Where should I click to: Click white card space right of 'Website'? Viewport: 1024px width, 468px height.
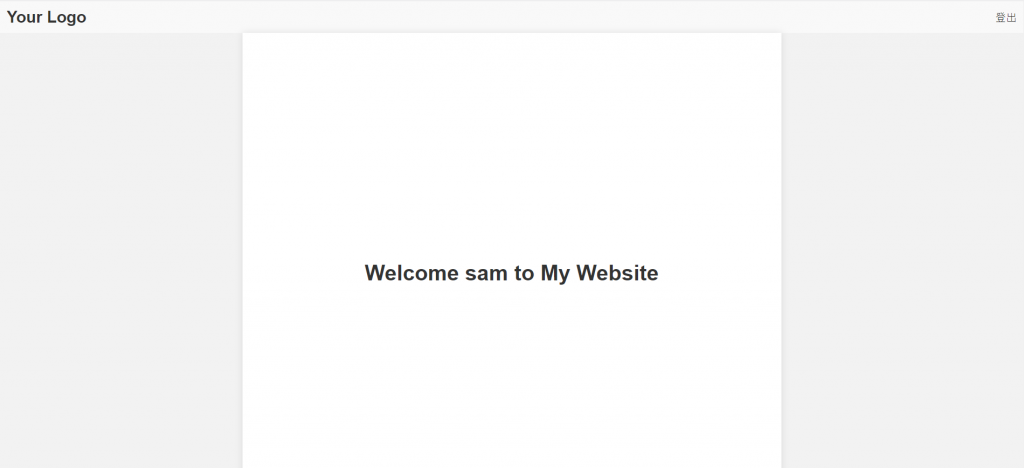tap(720, 273)
